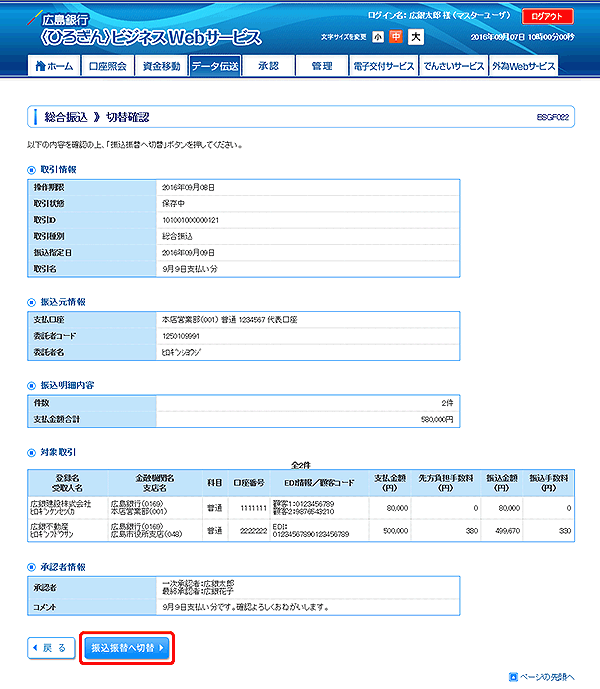The width and height of the screenshot is (600, 689).
Task: Click the total amount 580,000円
Action: tap(437, 420)
